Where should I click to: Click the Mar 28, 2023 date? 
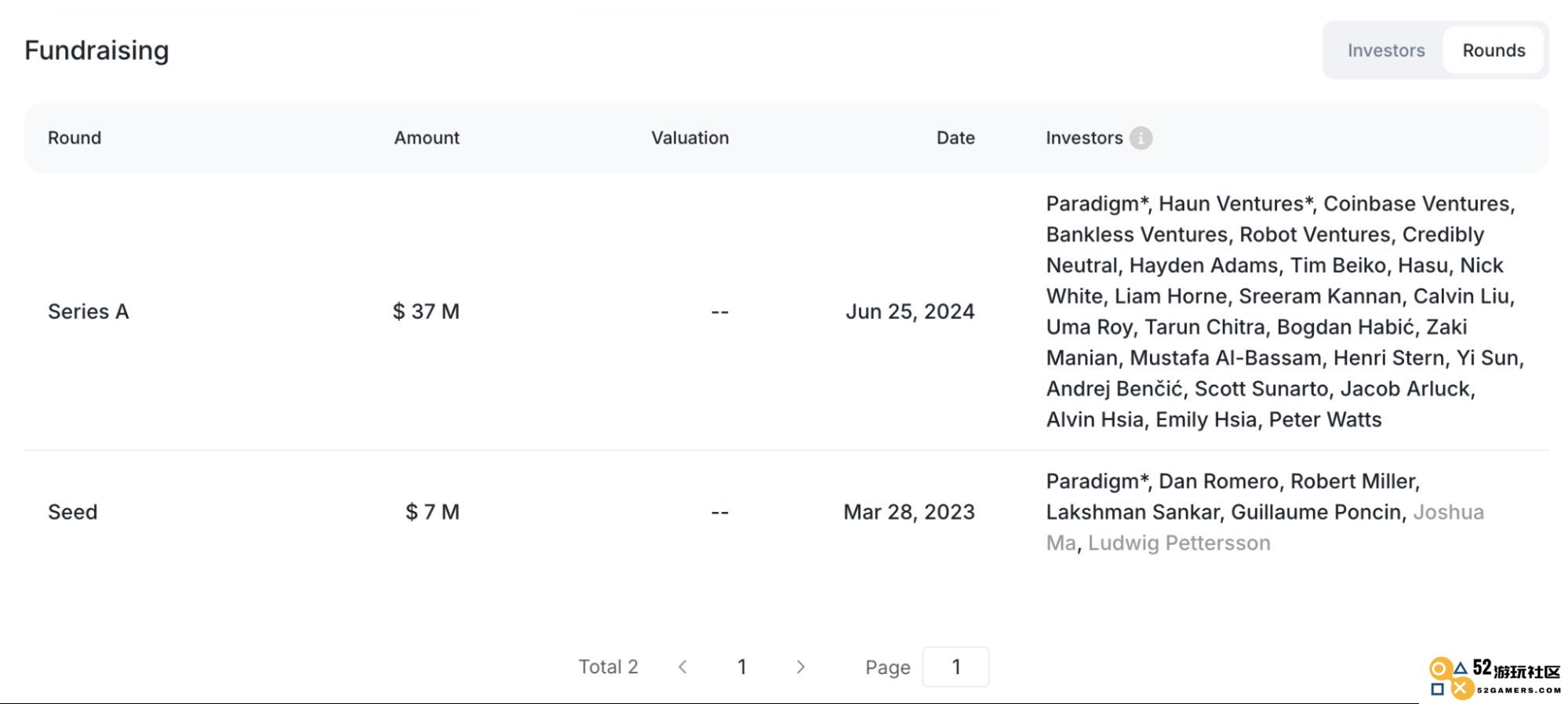tap(909, 513)
